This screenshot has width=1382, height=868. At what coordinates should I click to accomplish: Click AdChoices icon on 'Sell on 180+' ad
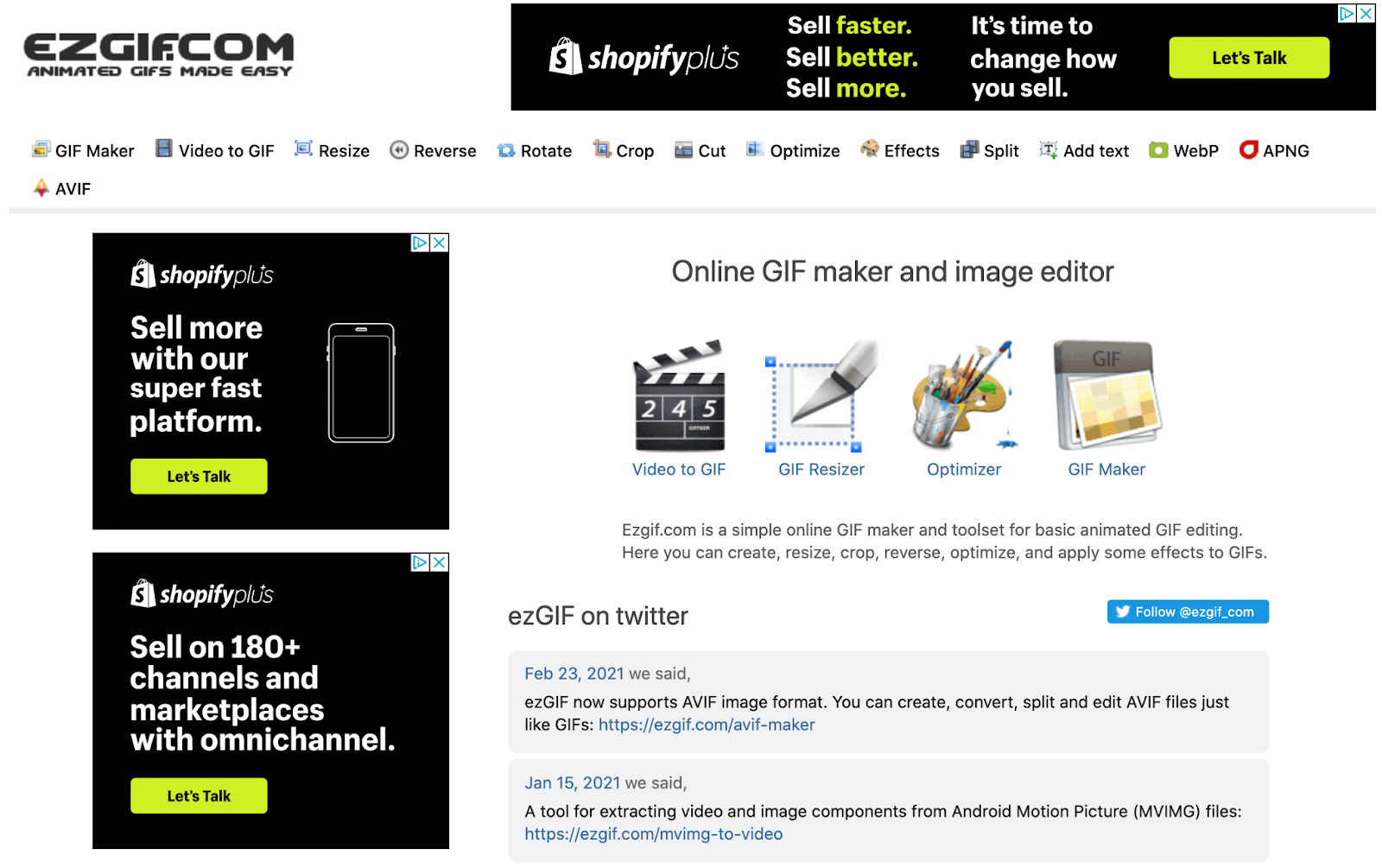click(420, 562)
